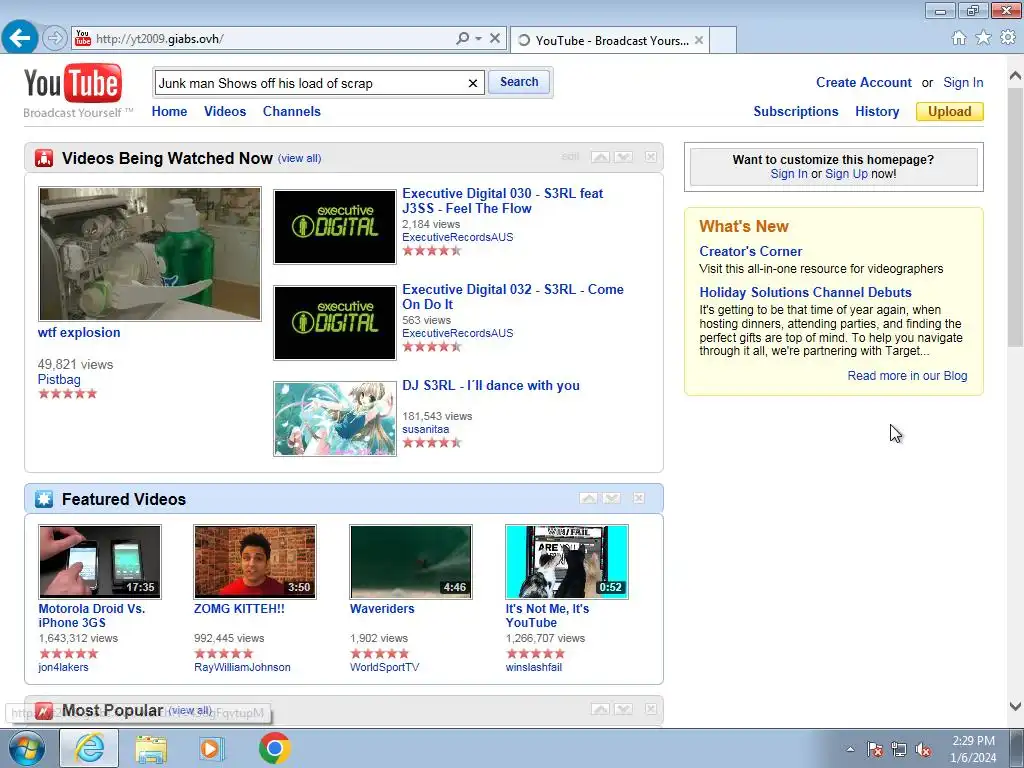
Task: Clear the search box text with X
Action: point(473,83)
